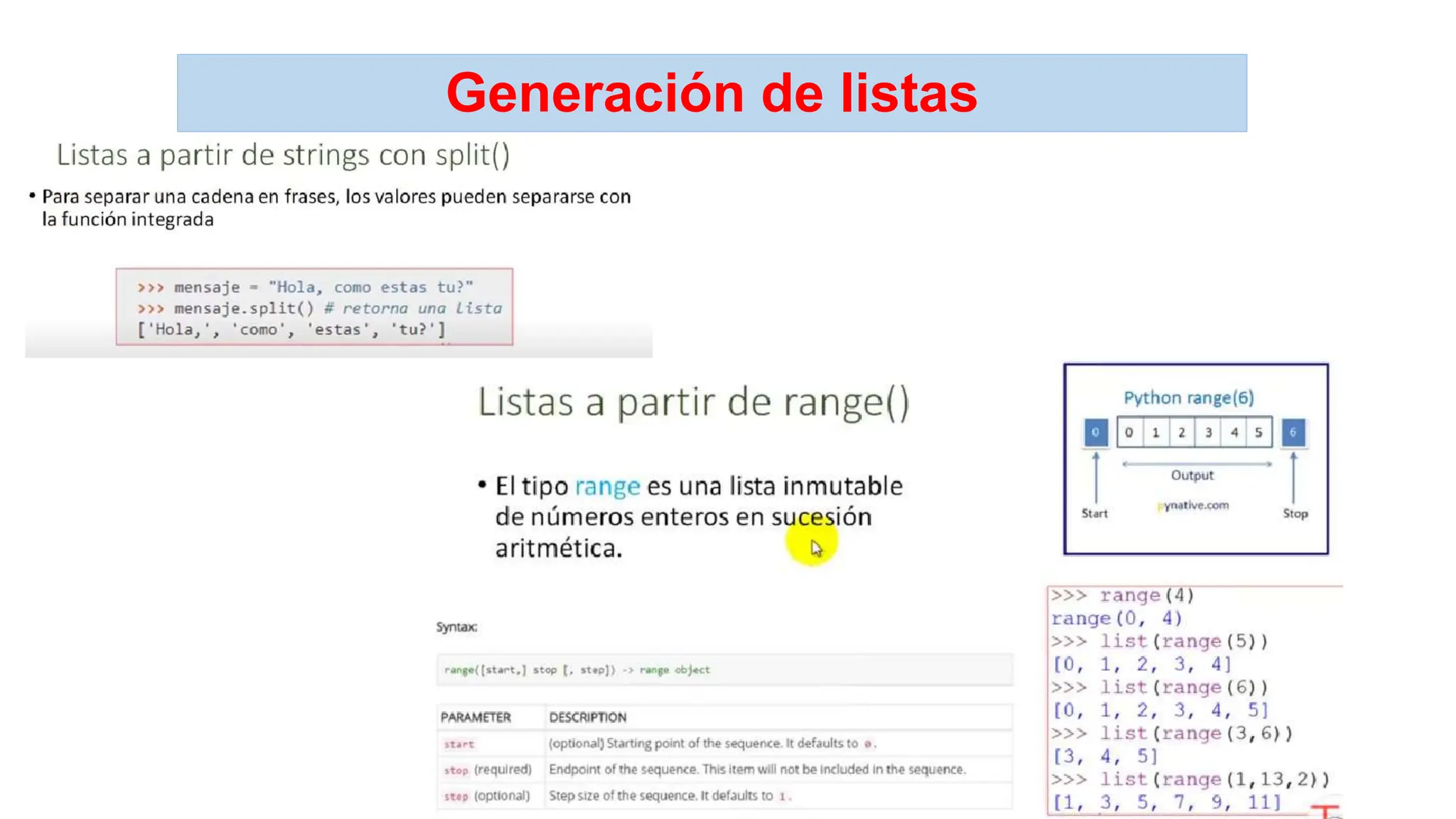Click console line '>>> list(range(6))'
Image resolution: width=1456 pixels, height=819 pixels.
click(1160, 687)
